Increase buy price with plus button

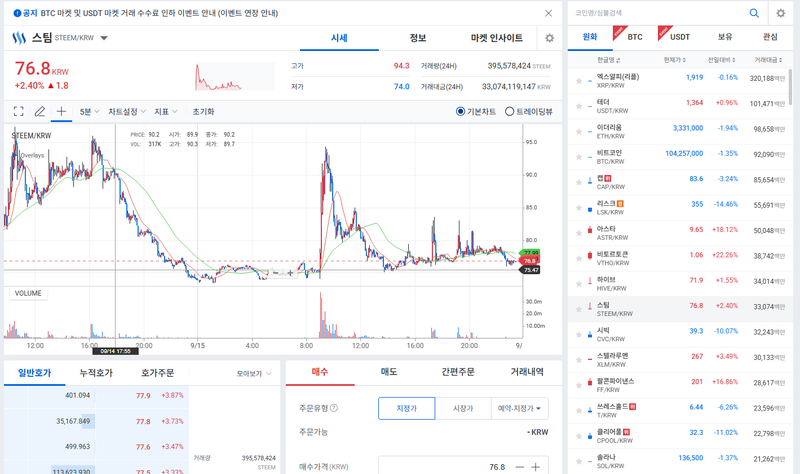point(535,467)
